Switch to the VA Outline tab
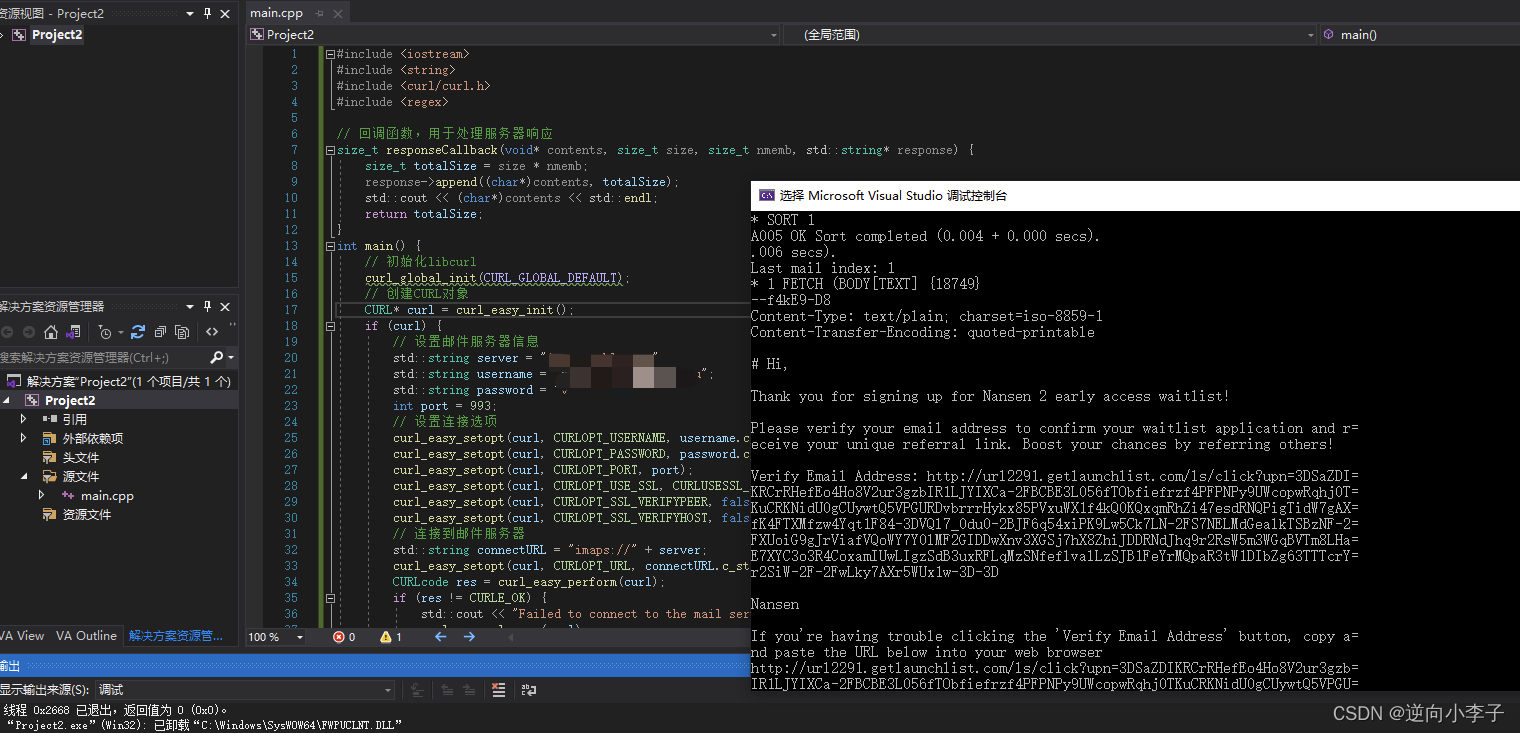The width and height of the screenshot is (1520, 733). click(x=86, y=636)
